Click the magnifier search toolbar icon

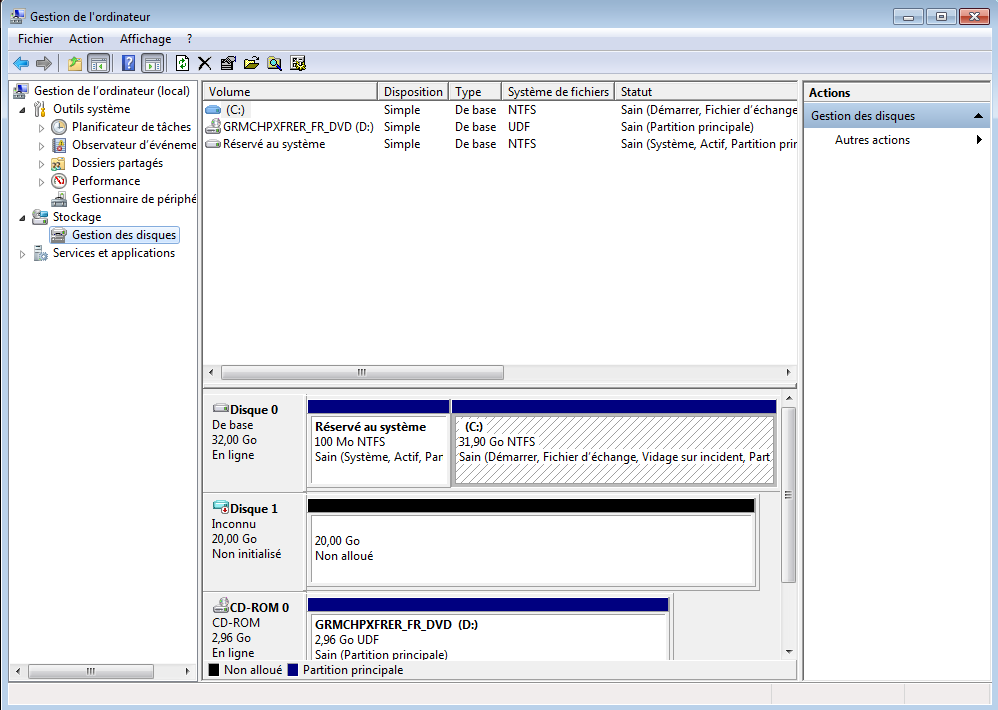274,63
